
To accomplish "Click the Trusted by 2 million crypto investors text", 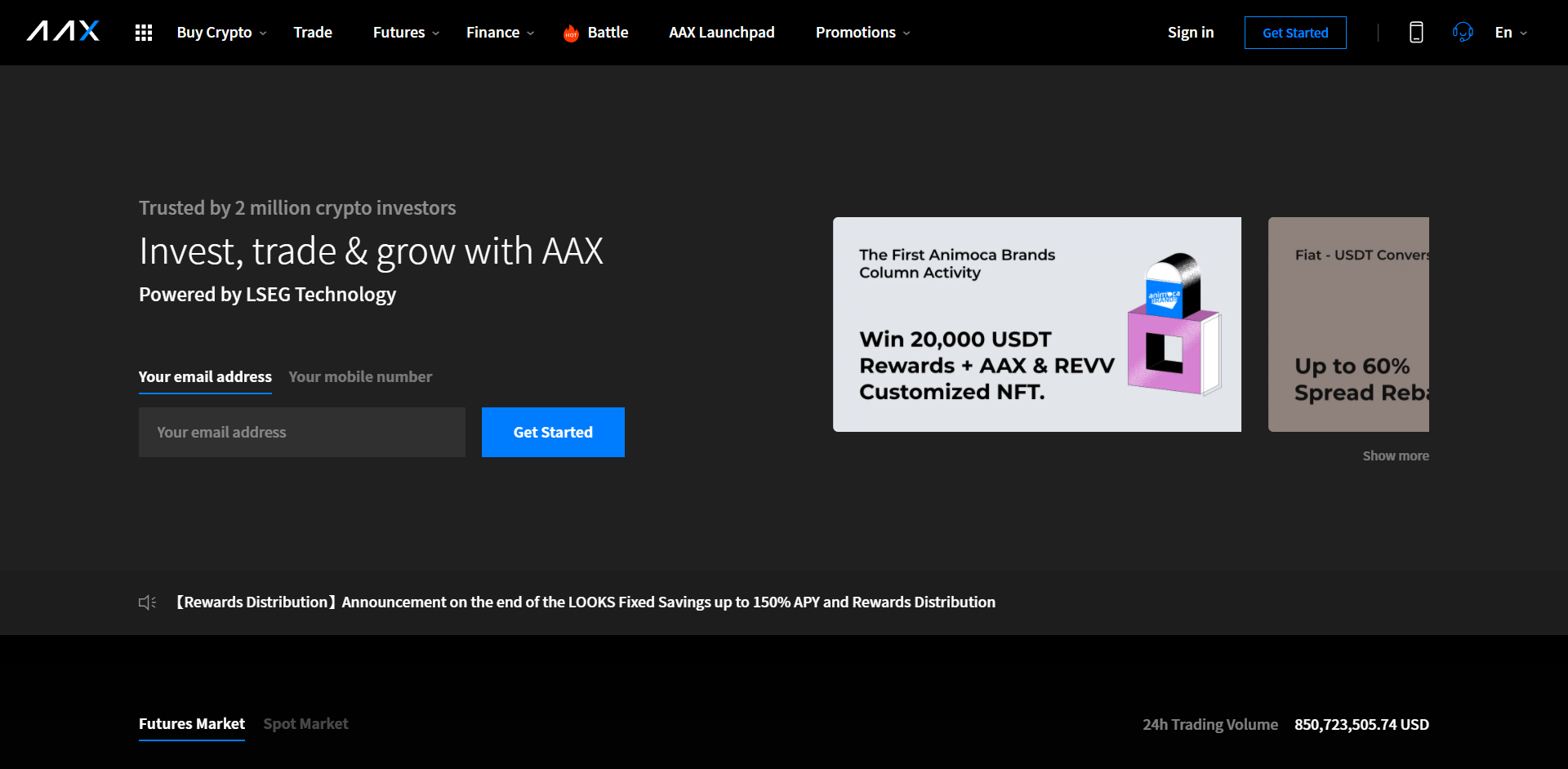I will (x=297, y=208).
